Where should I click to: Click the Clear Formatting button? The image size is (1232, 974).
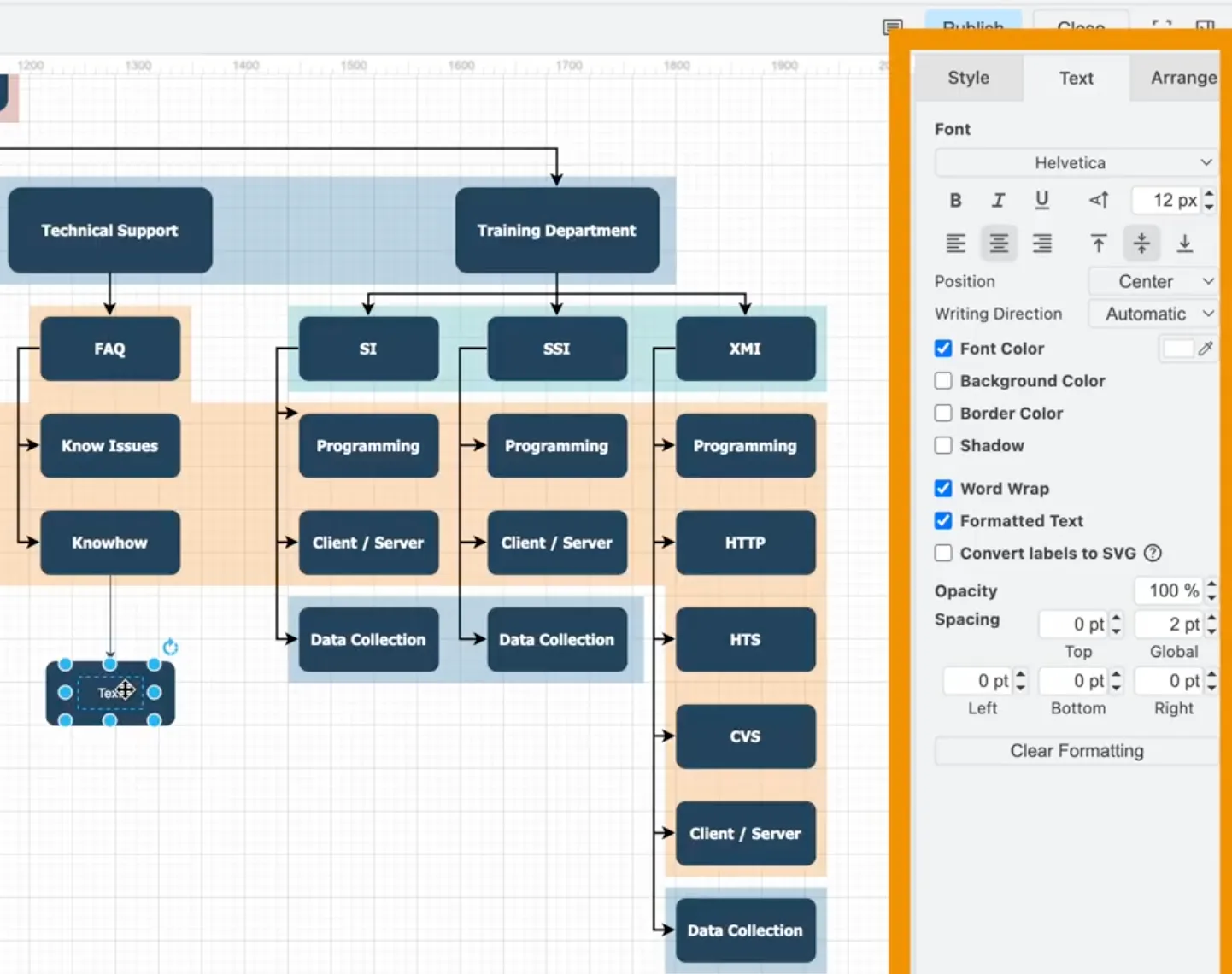coord(1076,751)
